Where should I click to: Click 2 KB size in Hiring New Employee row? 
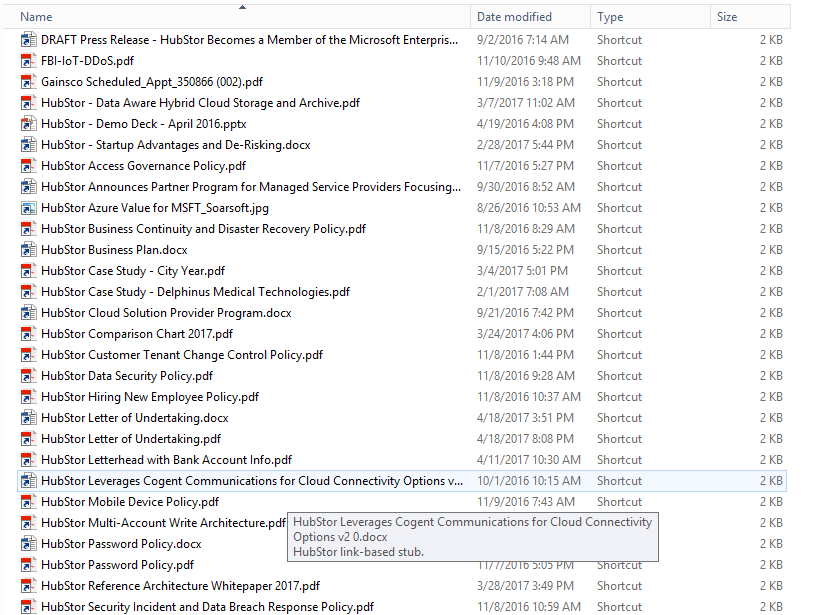click(x=771, y=397)
